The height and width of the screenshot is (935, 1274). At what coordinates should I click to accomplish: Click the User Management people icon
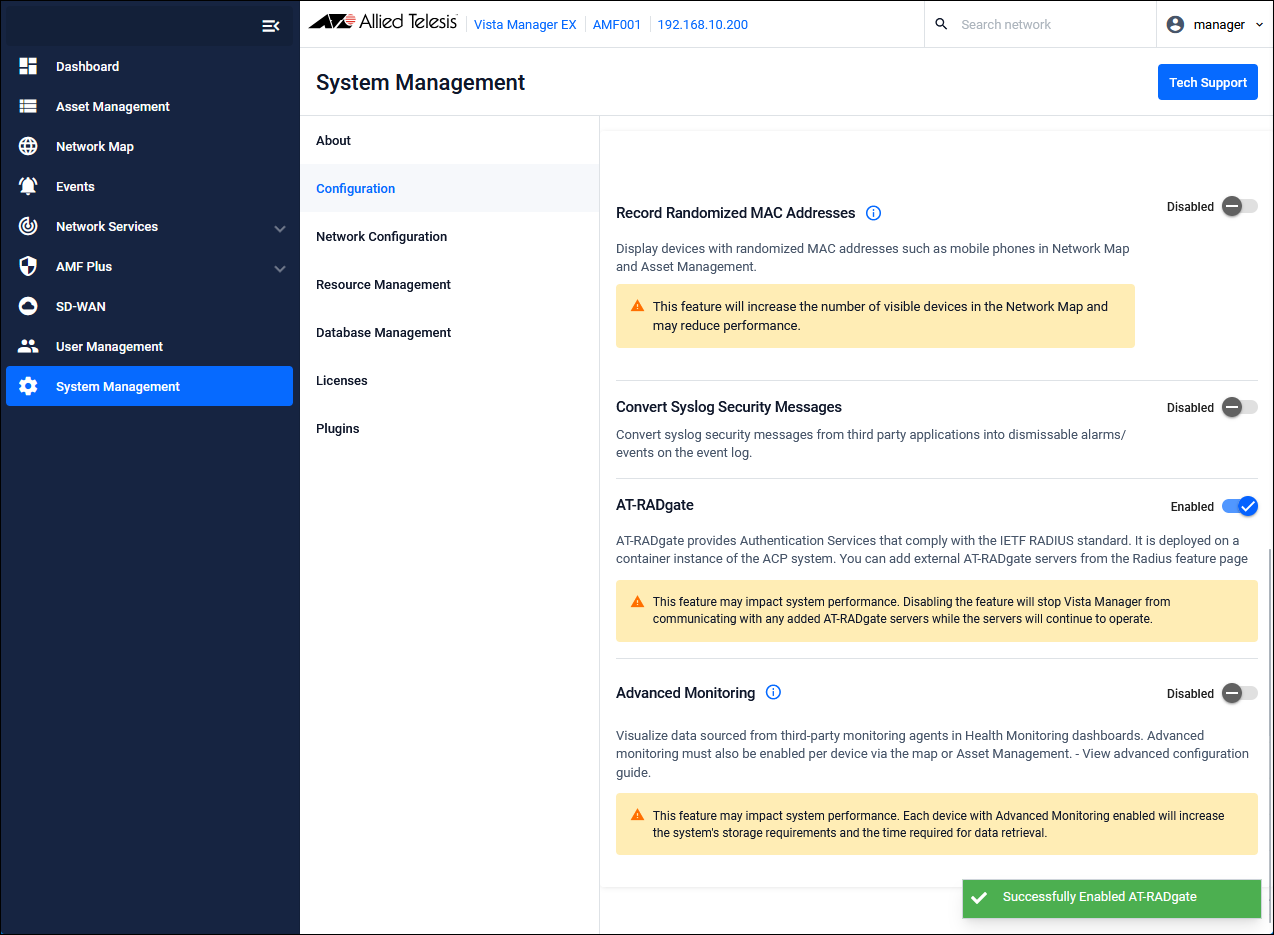point(28,346)
